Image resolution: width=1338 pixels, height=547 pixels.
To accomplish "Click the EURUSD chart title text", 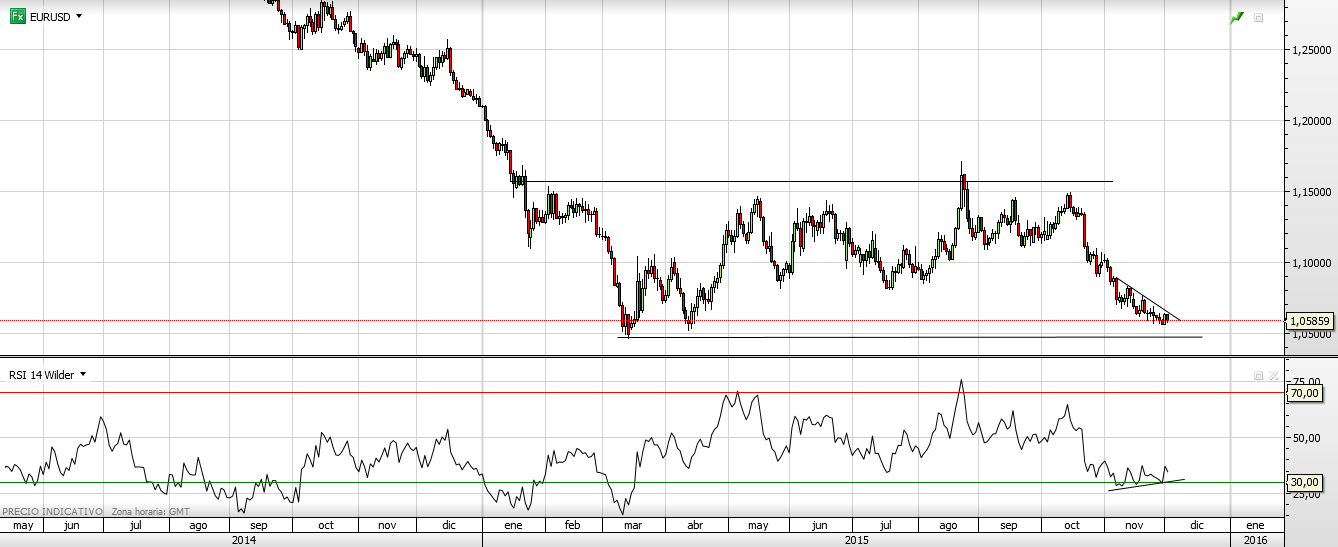I will (x=50, y=17).
